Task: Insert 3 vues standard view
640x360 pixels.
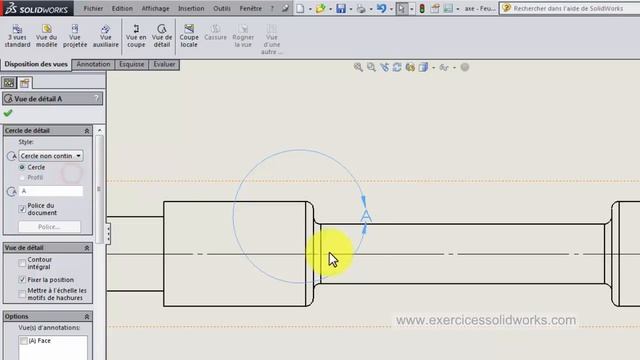Action: [x=18, y=36]
